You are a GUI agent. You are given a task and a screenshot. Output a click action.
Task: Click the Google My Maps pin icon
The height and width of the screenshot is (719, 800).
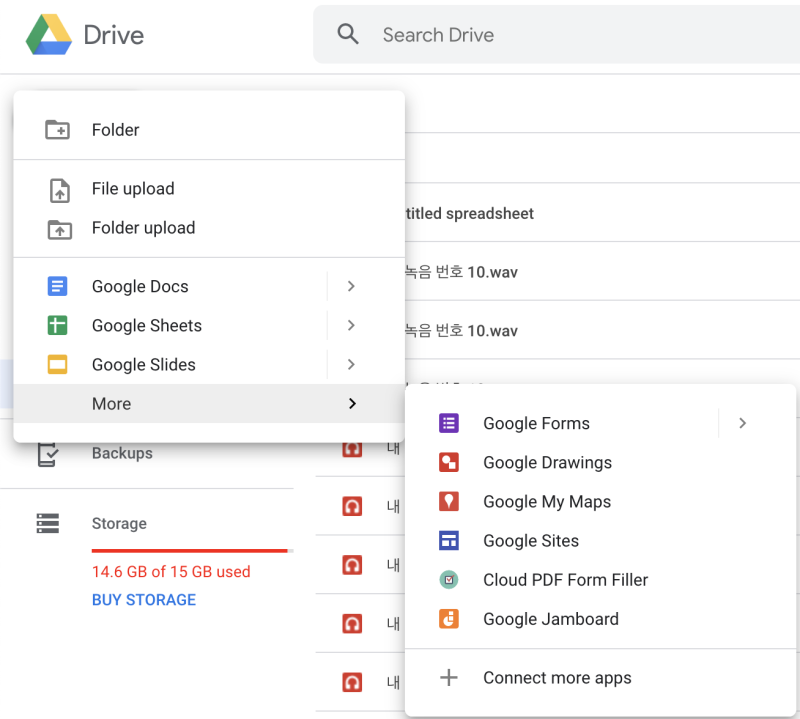coord(449,501)
